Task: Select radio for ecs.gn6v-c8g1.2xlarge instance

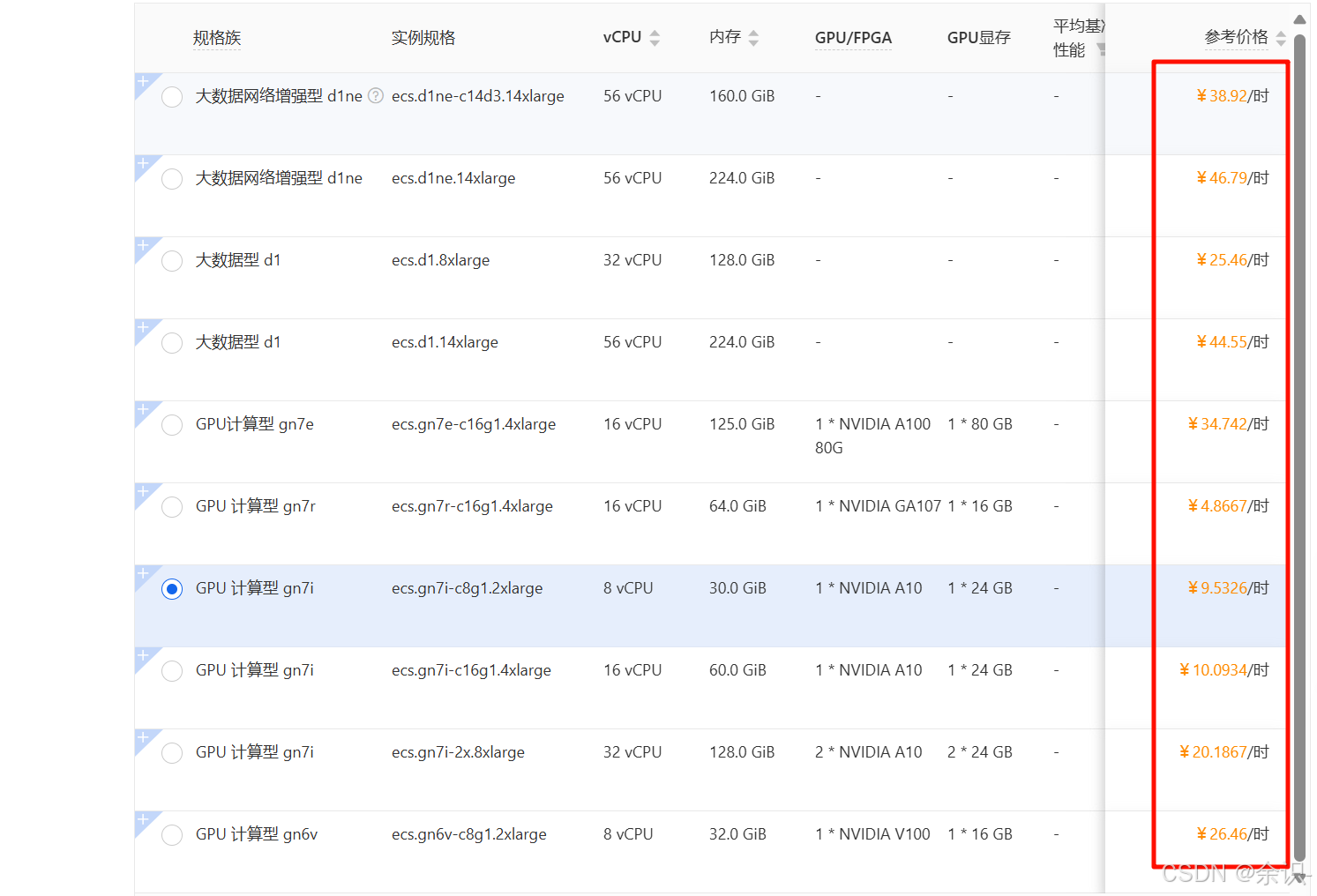Action: (172, 835)
